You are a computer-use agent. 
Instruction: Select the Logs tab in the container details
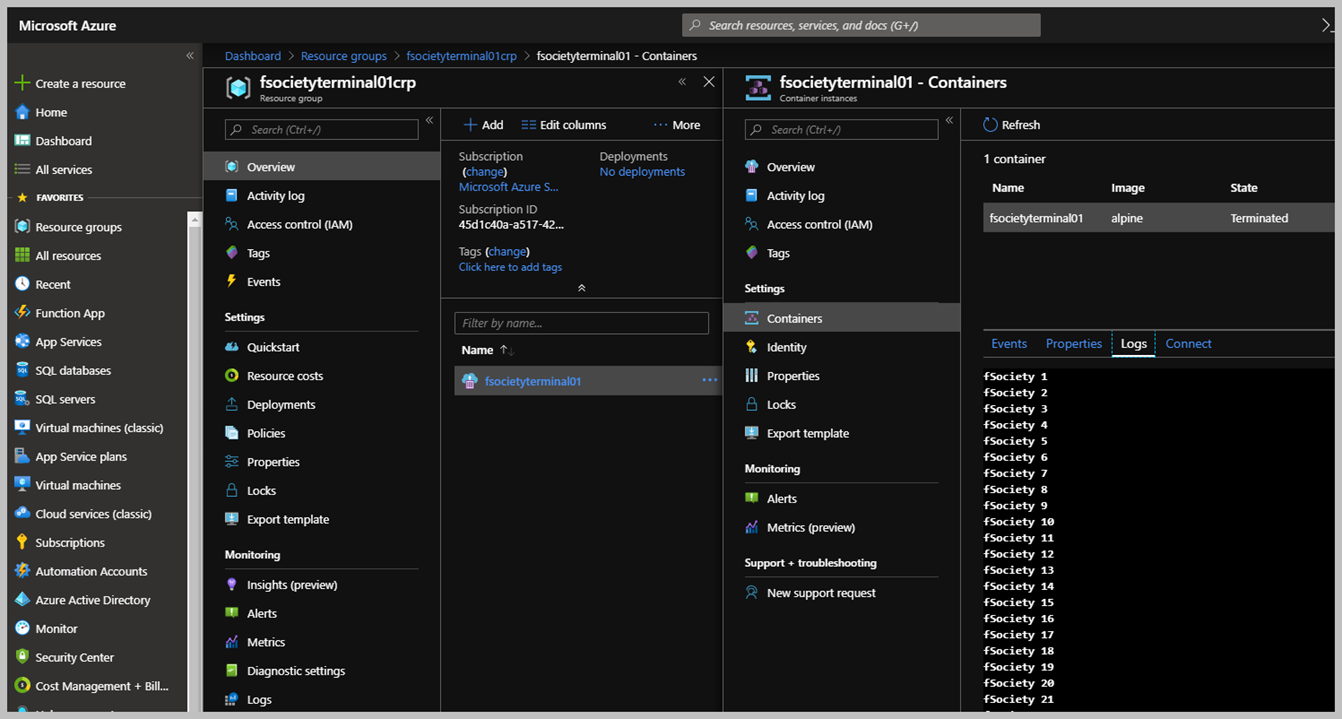tap(1134, 344)
